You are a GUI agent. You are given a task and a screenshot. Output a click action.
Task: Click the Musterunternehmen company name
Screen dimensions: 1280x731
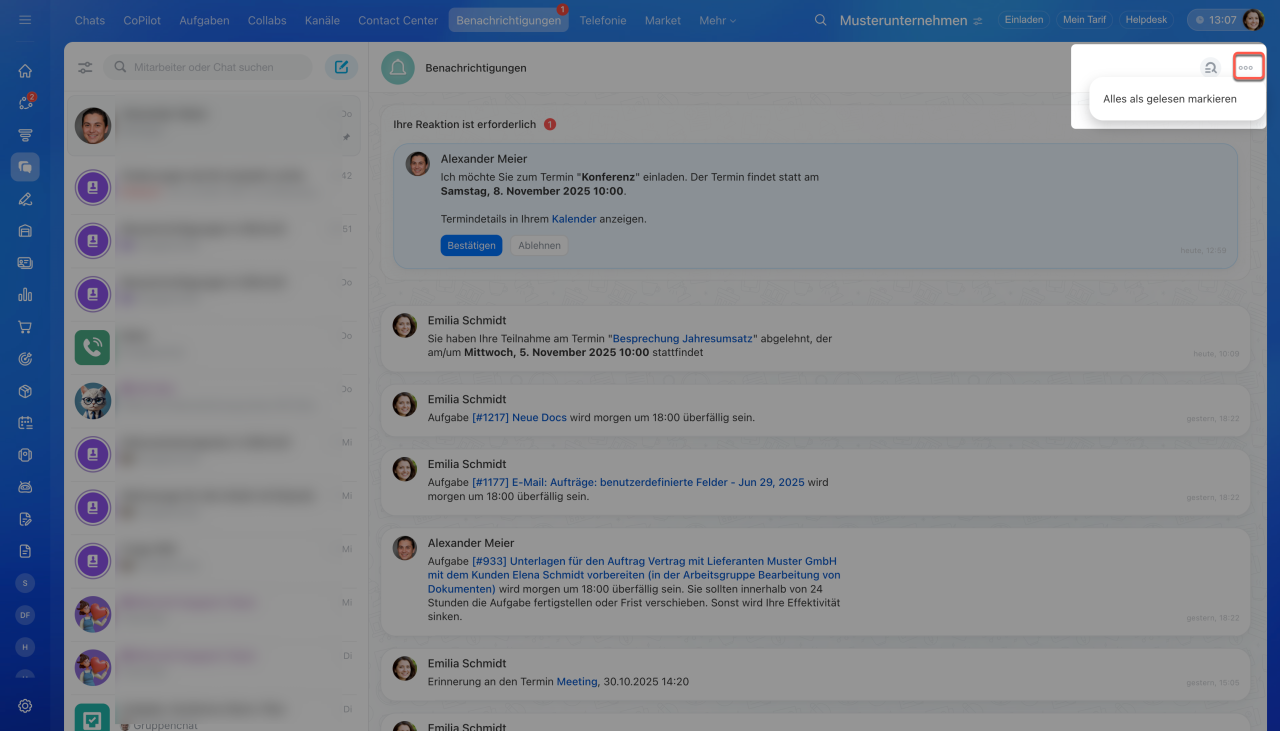coord(903,20)
